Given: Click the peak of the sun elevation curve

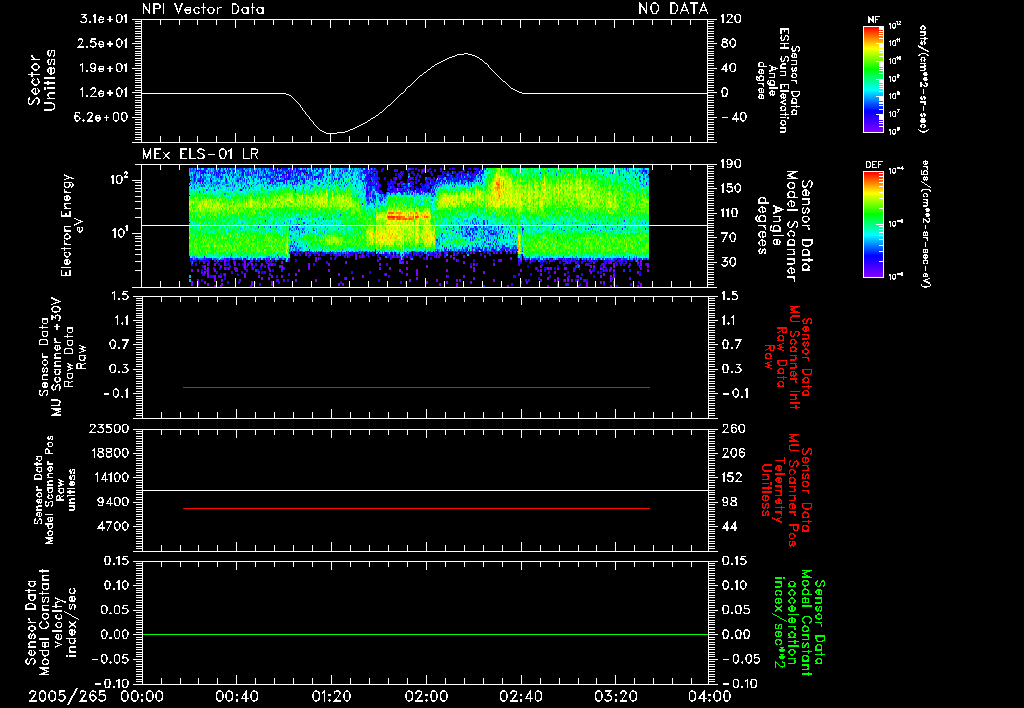Looking at the screenshot, I should (x=464, y=54).
